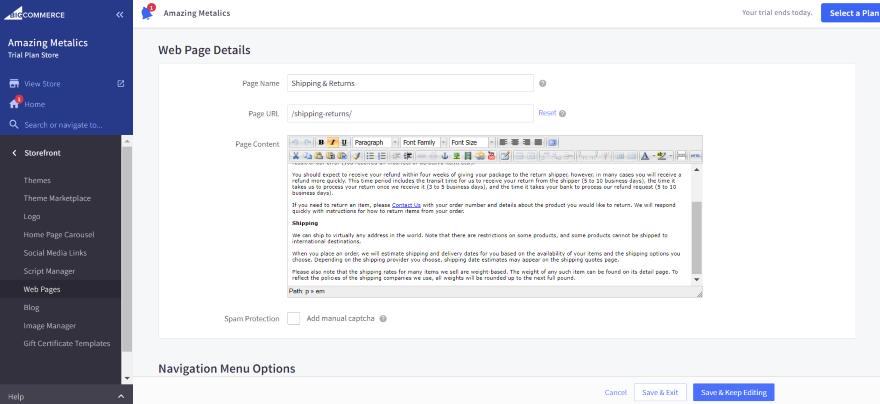
Task: Toggle Underline formatting in page content editor
Action: [344, 143]
